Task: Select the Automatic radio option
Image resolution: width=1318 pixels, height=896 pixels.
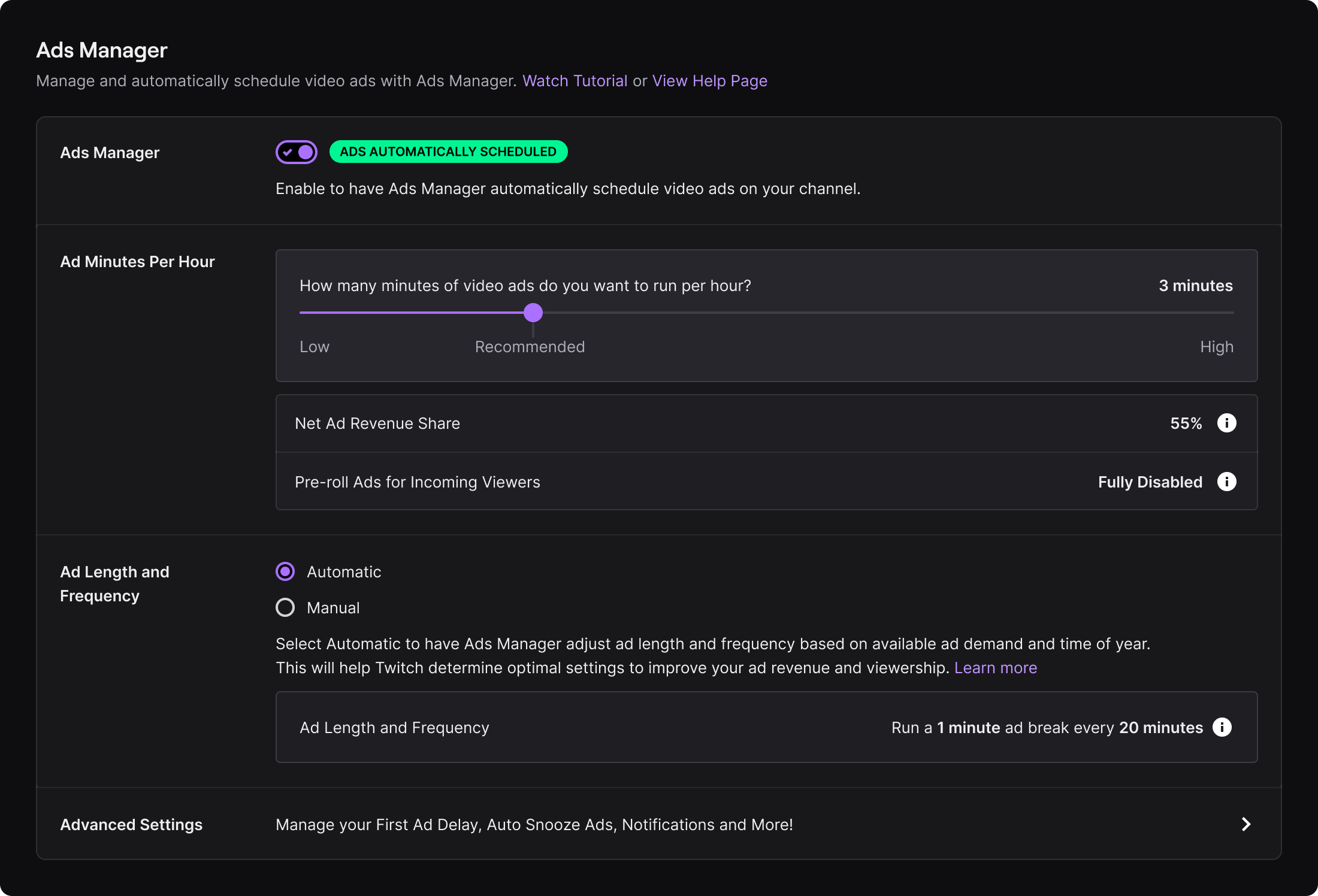Action: click(285, 571)
